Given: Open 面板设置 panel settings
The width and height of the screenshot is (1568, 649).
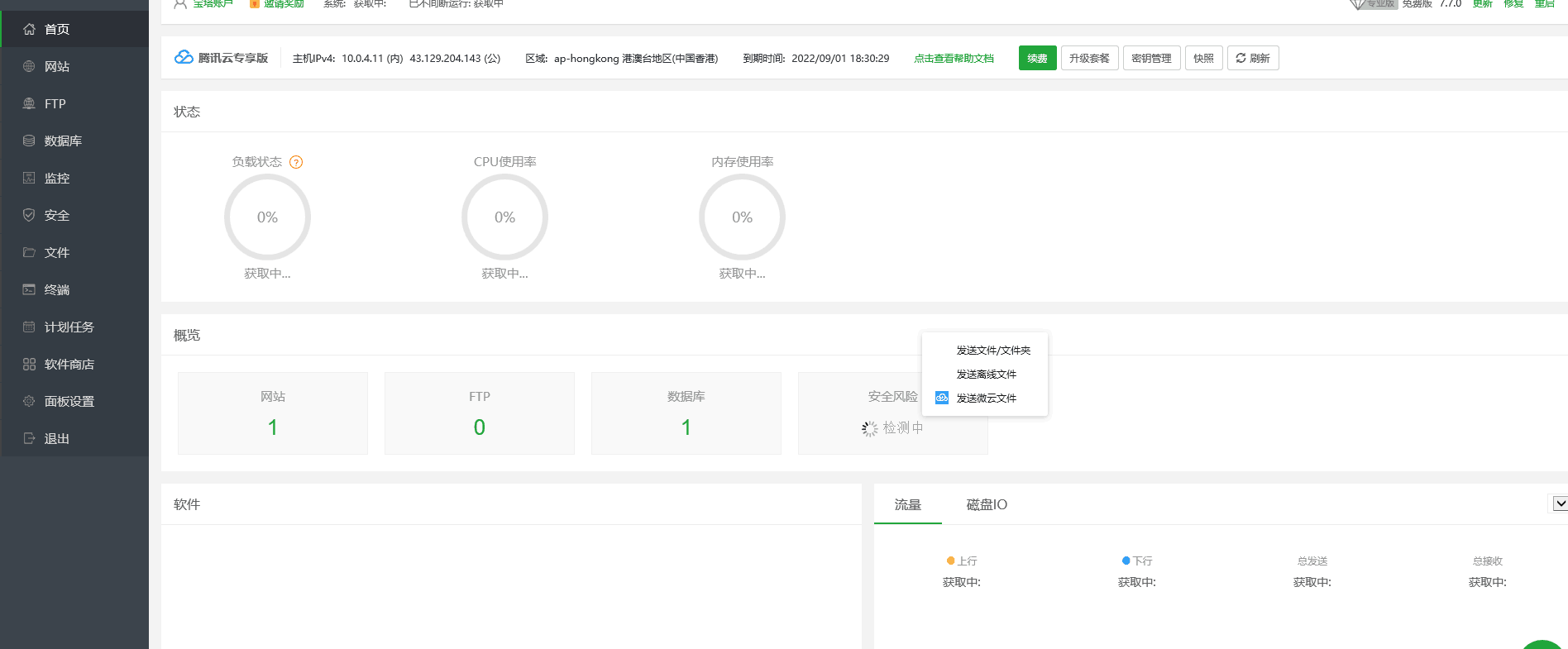Looking at the screenshot, I should click(74, 401).
